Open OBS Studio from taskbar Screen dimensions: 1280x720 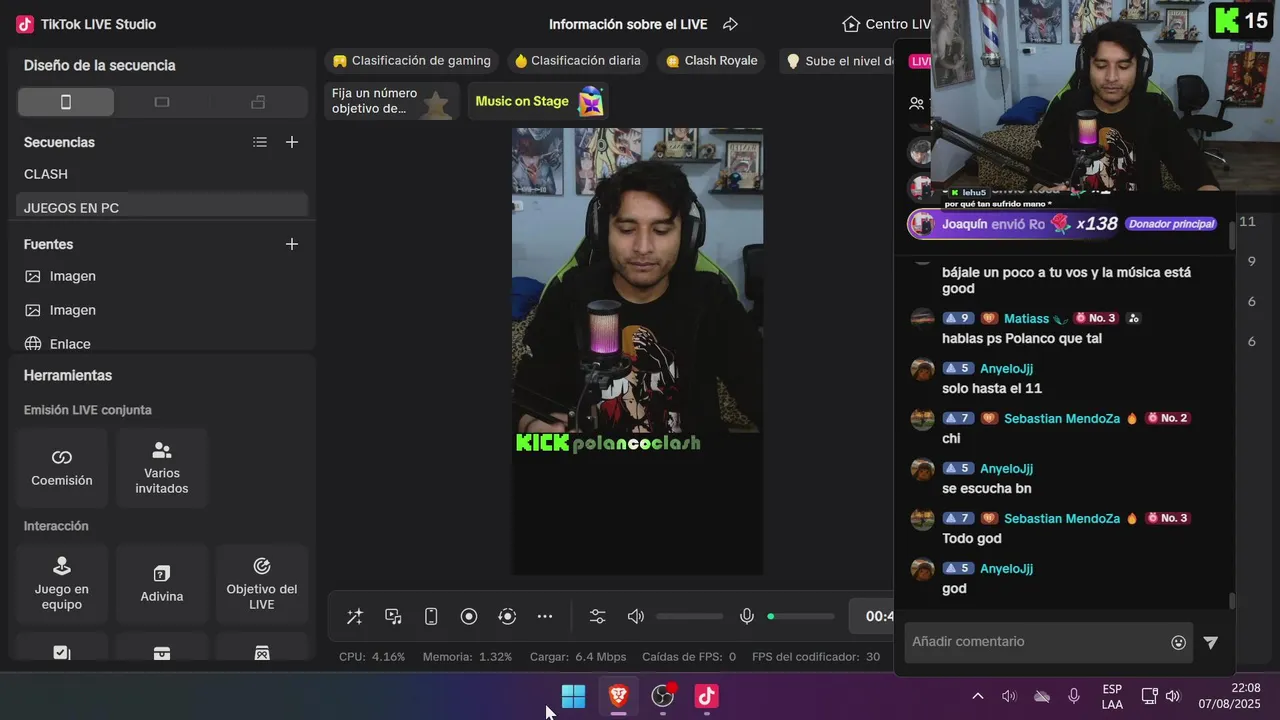coord(663,696)
